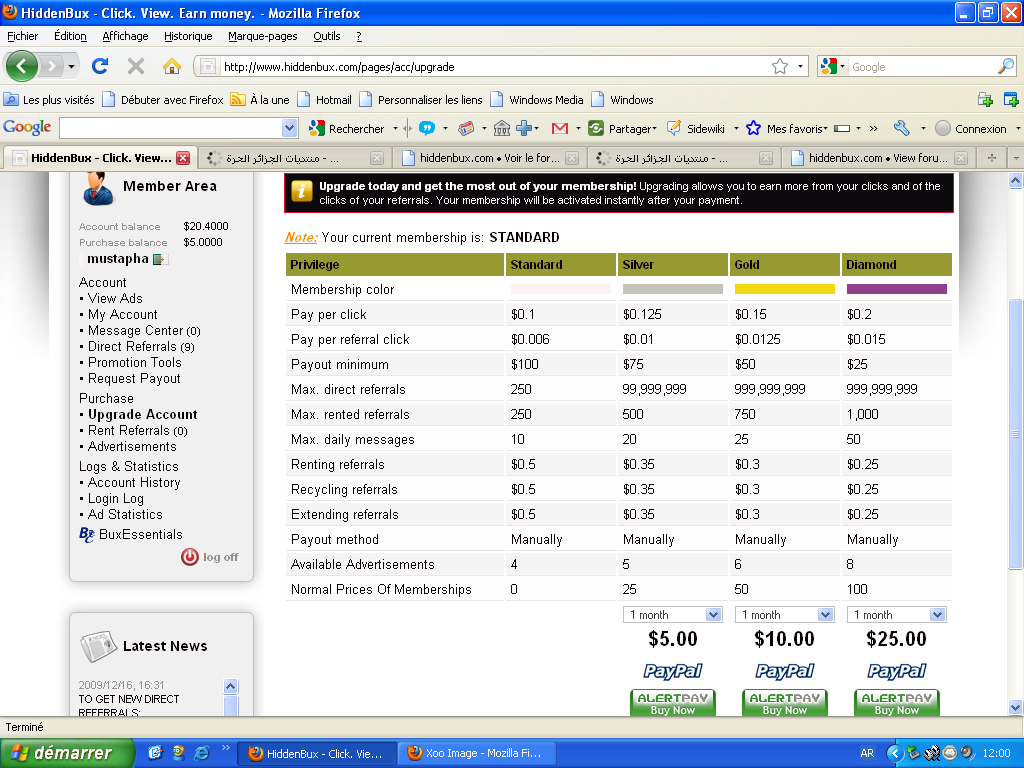The height and width of the screenshot is (768, 1024).
Task: Bookmark this page with the star icon
Action: (779, 67)
